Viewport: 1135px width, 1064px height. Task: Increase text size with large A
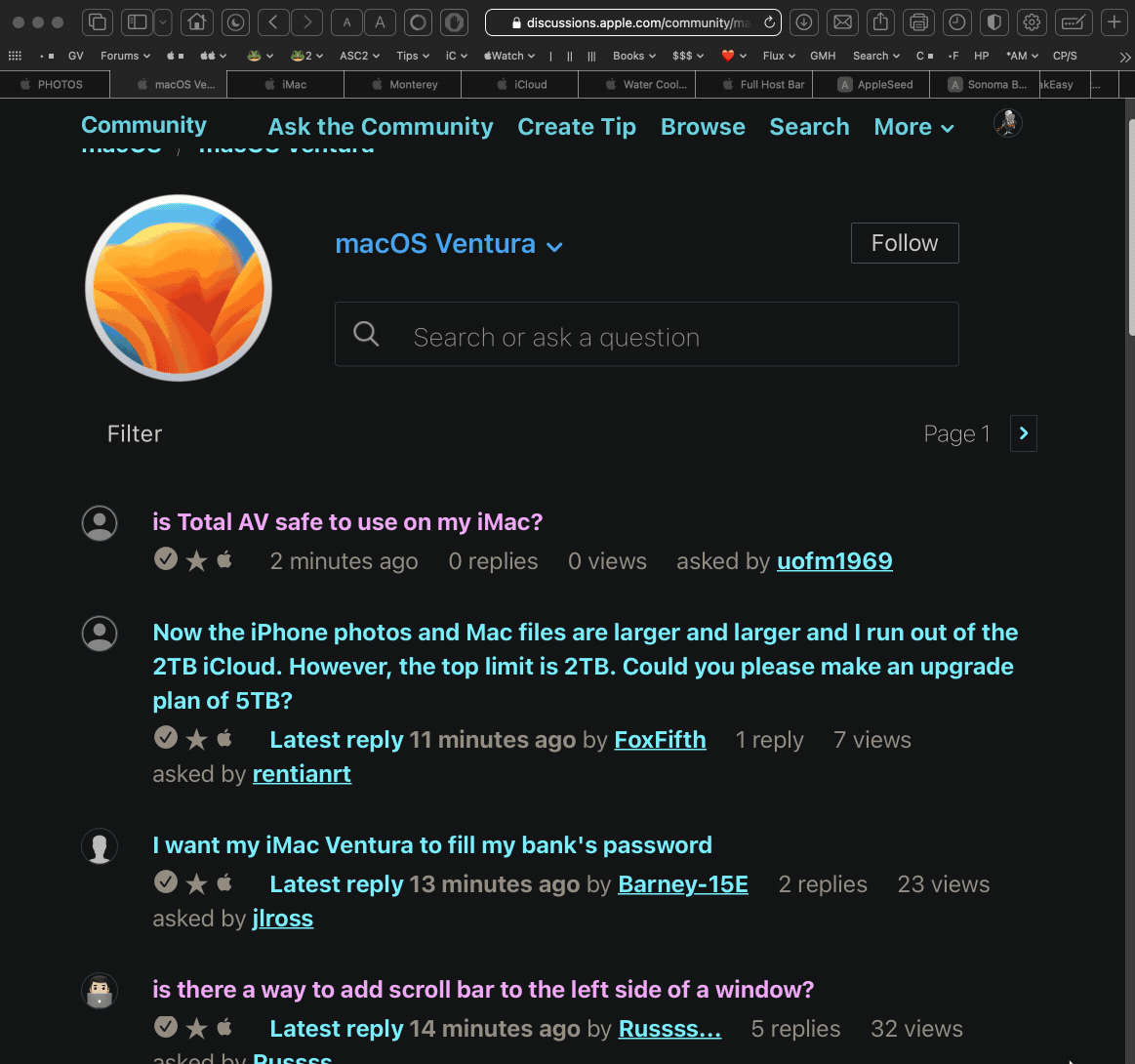pyautogui.click(x=380, y=22)
